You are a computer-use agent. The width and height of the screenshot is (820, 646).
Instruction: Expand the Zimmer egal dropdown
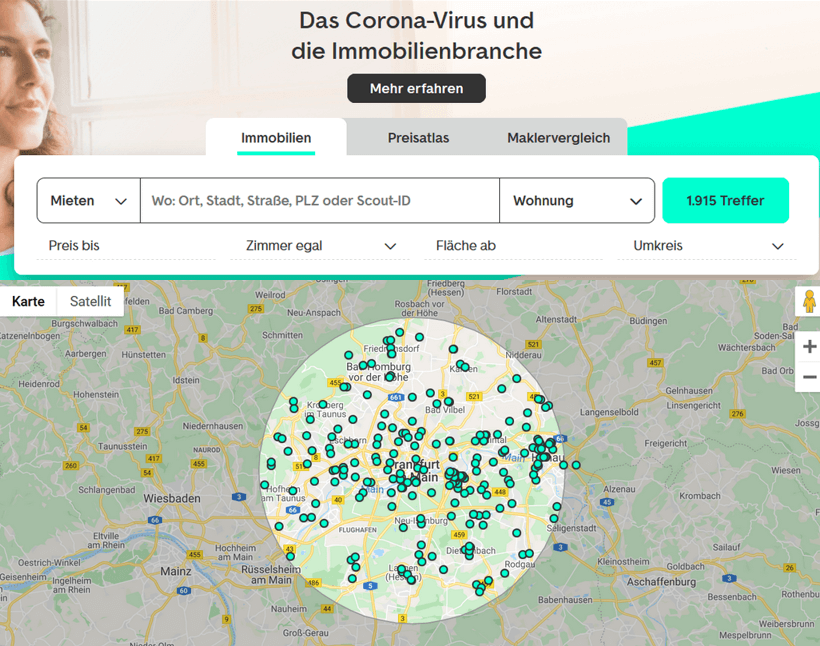[320, 245]
